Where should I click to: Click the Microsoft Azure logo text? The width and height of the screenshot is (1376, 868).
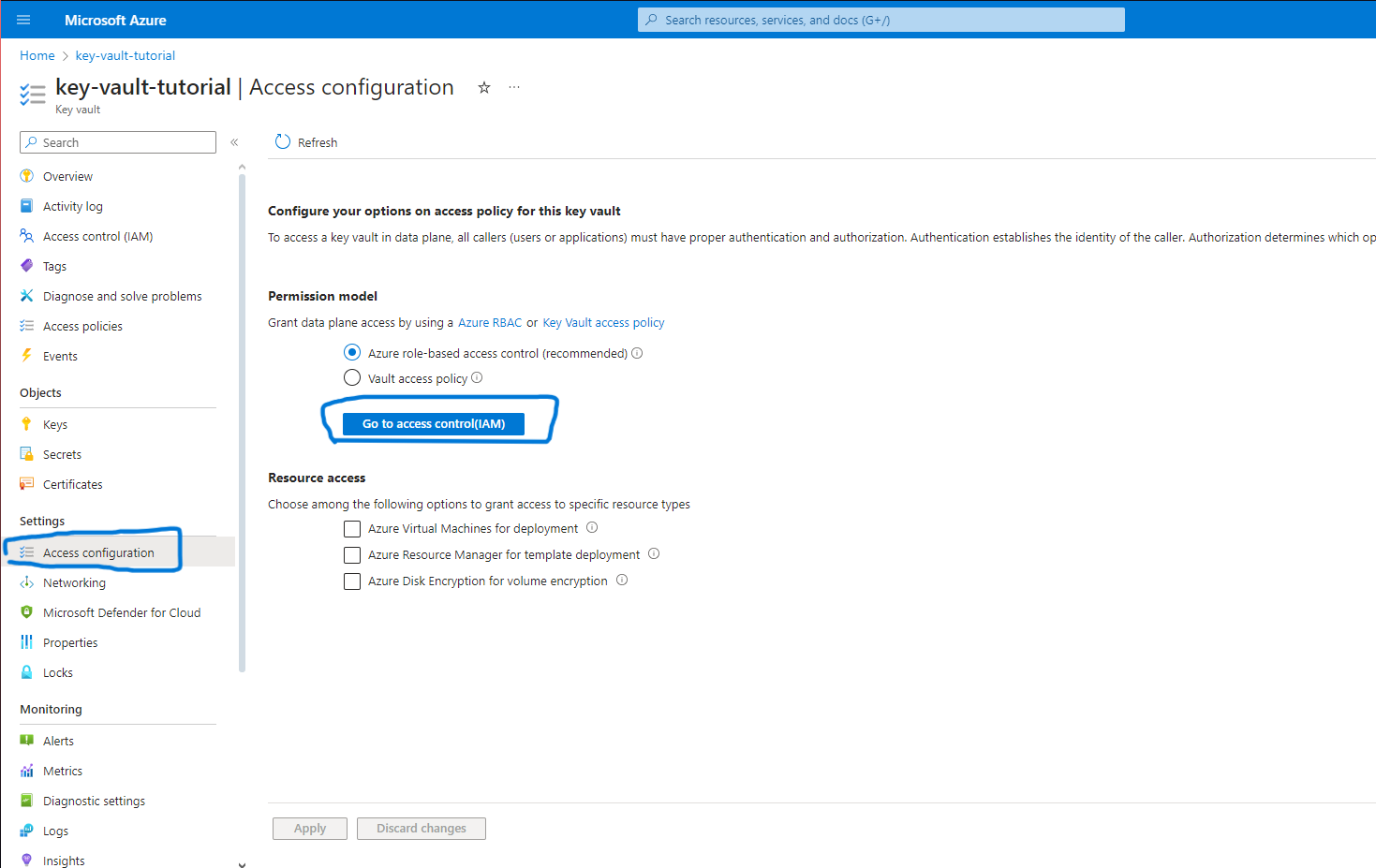115,20
